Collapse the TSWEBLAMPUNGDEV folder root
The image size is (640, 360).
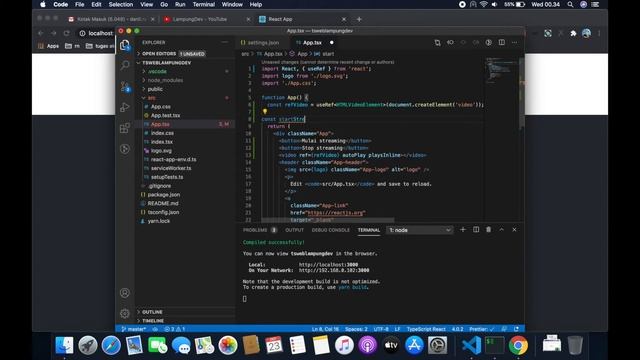(185, 63)
